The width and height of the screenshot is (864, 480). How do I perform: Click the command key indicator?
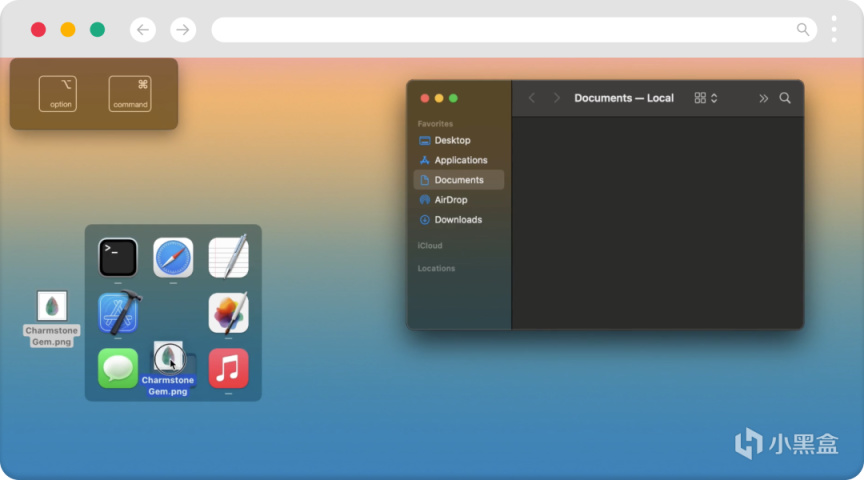click(x=130, y=94)
